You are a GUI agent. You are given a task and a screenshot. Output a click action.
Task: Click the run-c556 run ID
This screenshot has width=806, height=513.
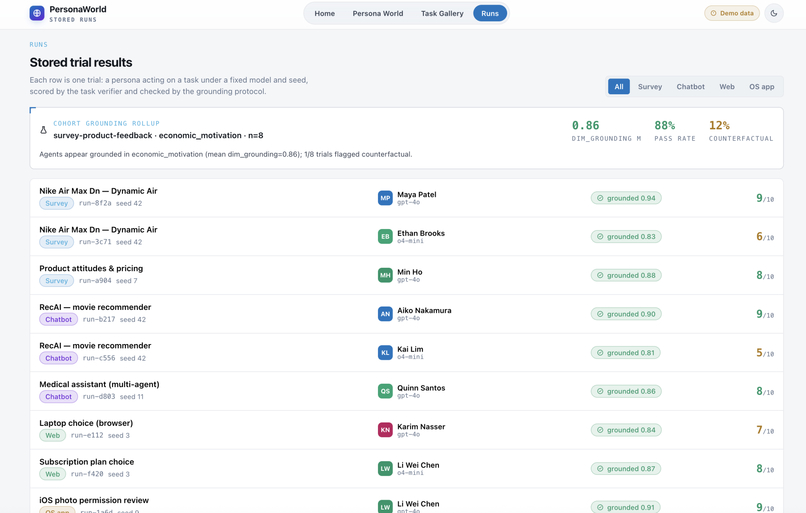[99, 358]
